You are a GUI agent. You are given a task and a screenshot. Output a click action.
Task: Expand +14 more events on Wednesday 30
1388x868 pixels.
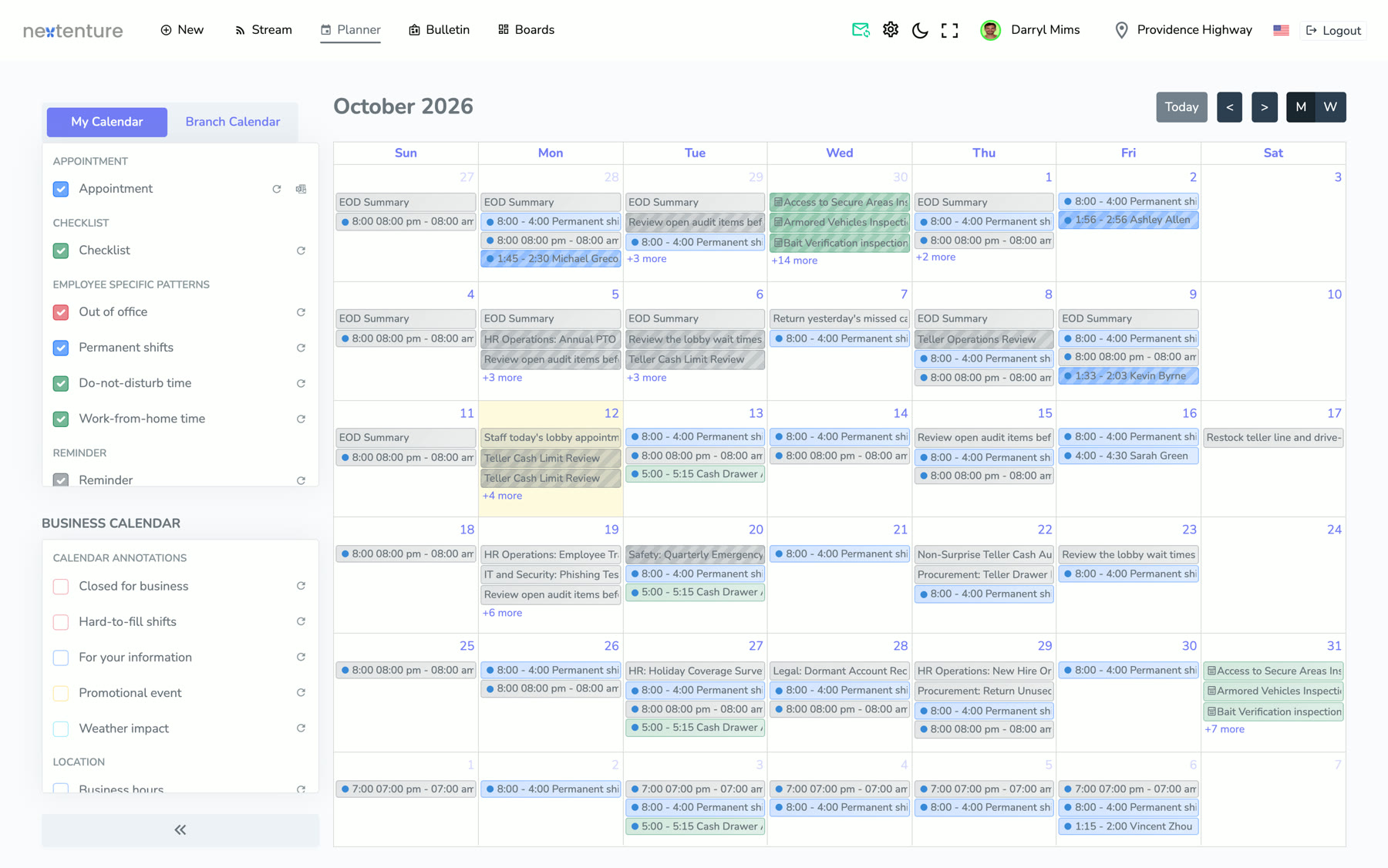tap(794, 261)
